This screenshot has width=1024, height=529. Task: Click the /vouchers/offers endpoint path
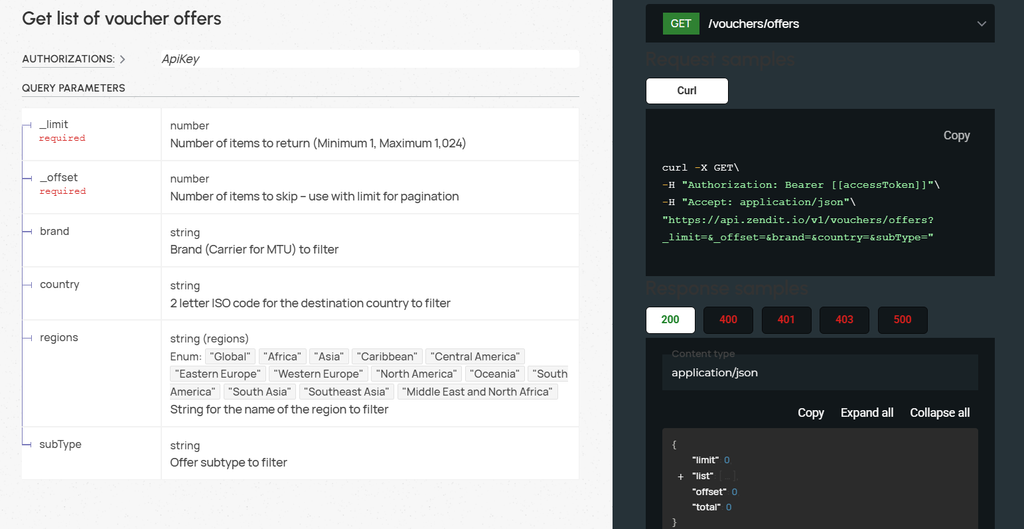coord(754,24)
